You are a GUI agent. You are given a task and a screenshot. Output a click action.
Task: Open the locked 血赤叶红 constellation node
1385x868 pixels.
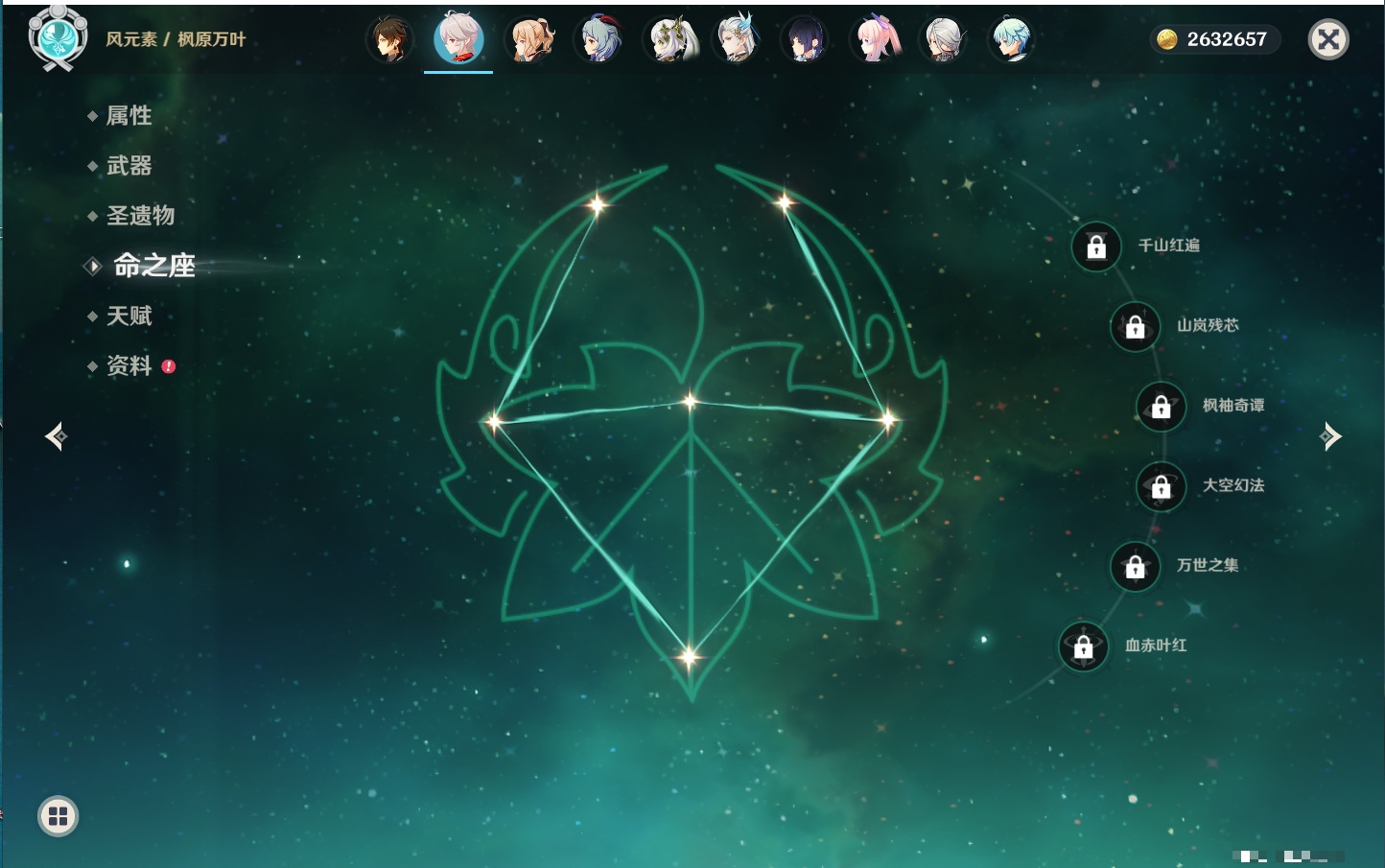(1084, 646)
